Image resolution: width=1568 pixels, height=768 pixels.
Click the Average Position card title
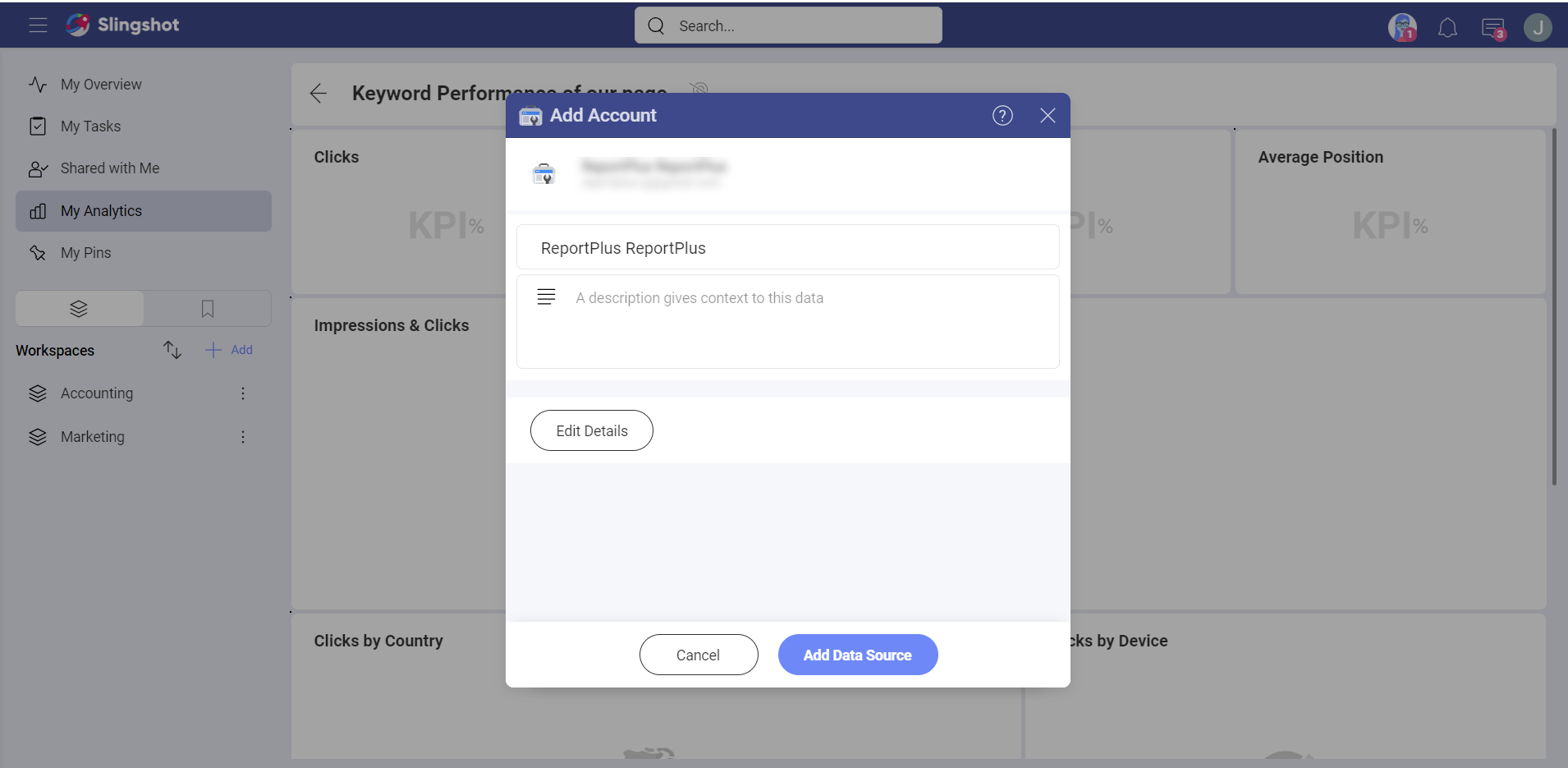[1321, 157]
